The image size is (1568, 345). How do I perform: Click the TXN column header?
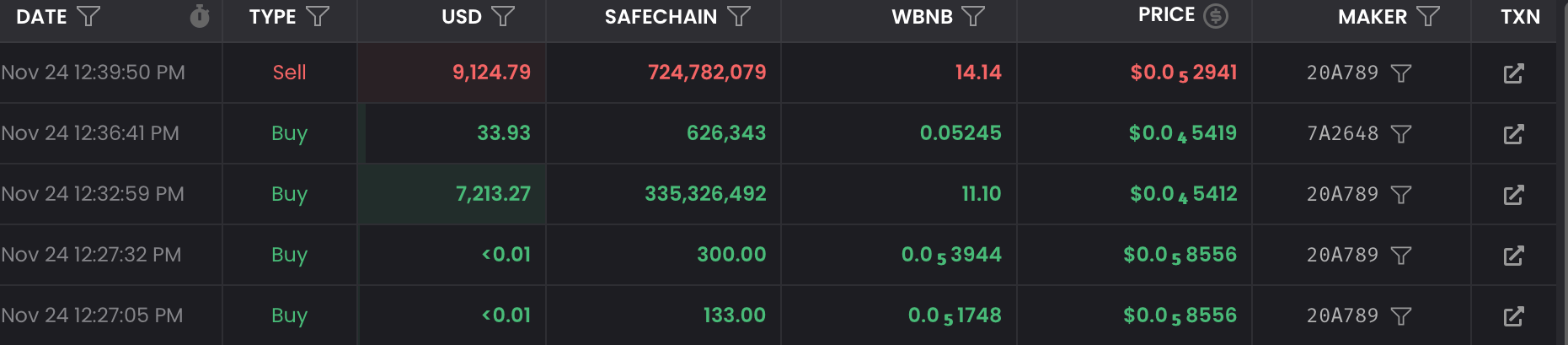[x=1520, y=17]
